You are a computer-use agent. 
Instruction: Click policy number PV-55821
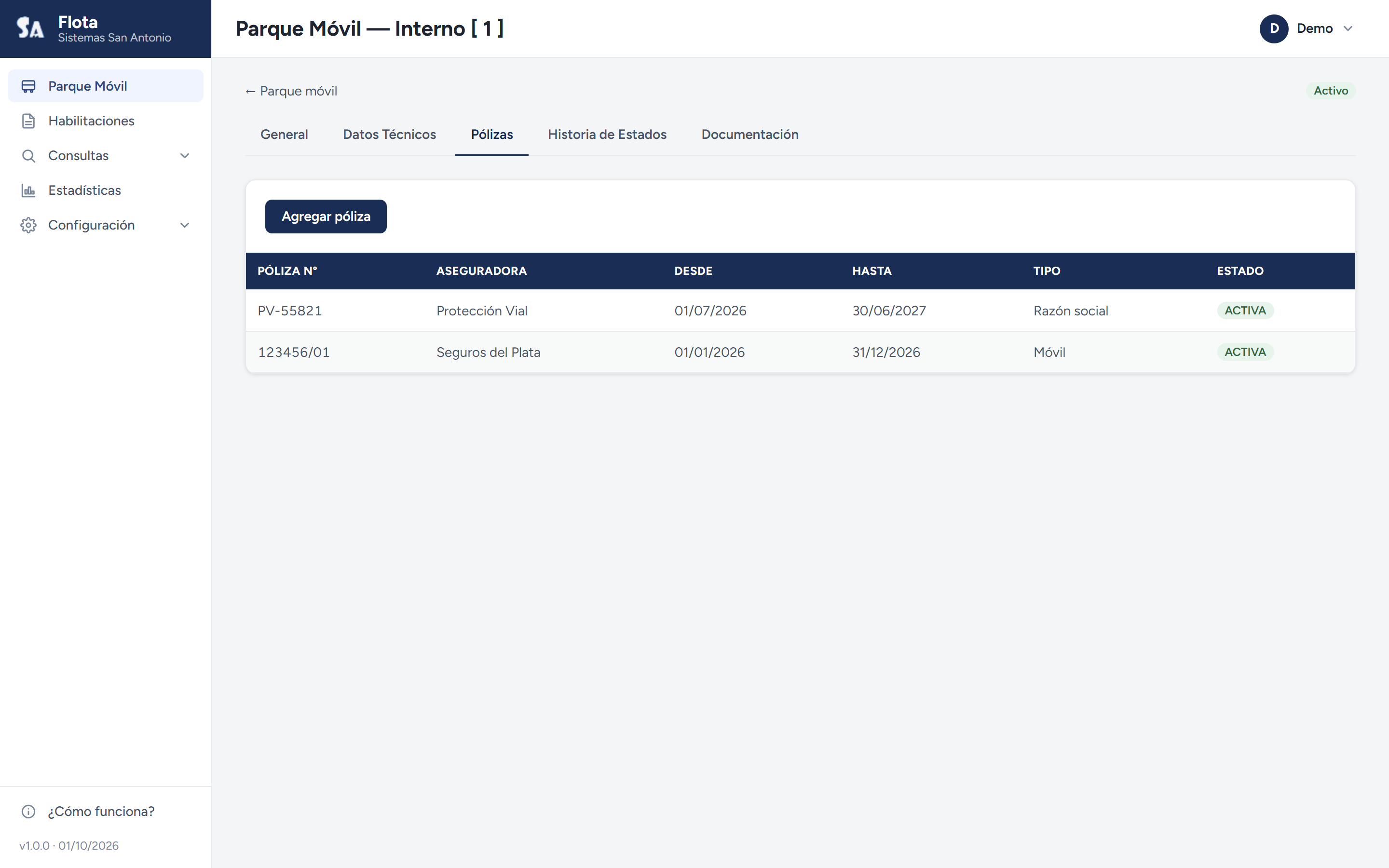tap(290, 311)
